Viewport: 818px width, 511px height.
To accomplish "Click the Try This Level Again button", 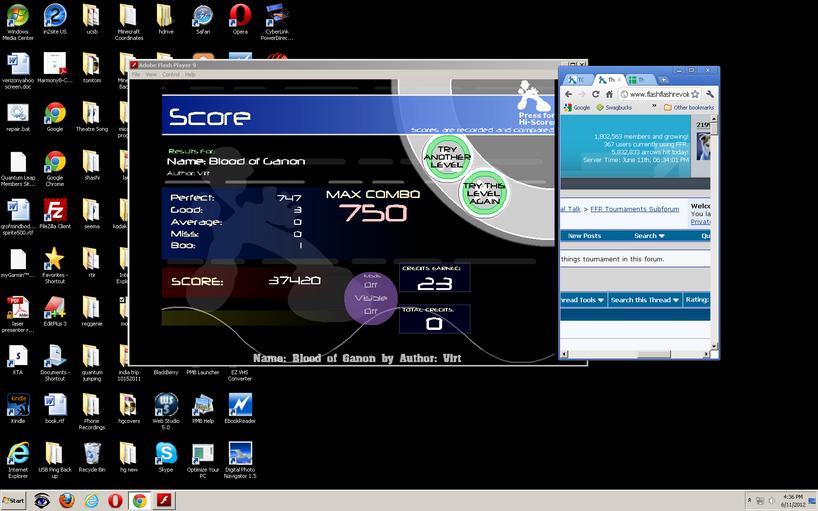I will tap(484, 193).
